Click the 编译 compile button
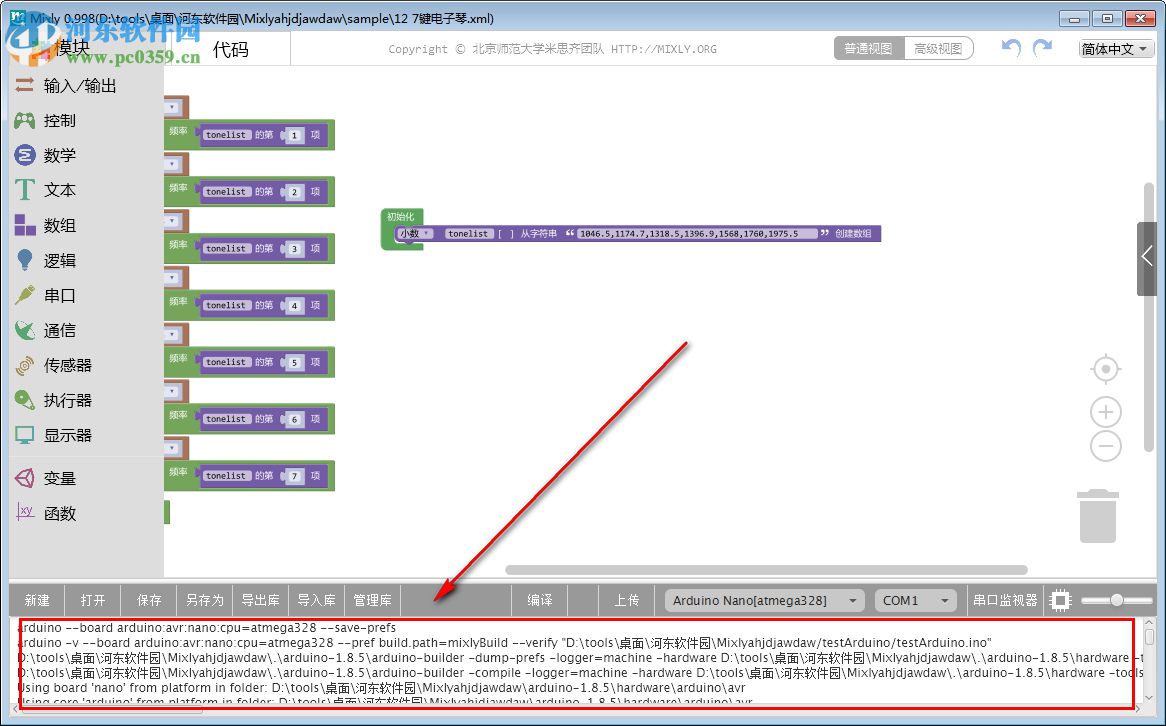The height and width of the screenshot is (726, 1166). (539, 600)
